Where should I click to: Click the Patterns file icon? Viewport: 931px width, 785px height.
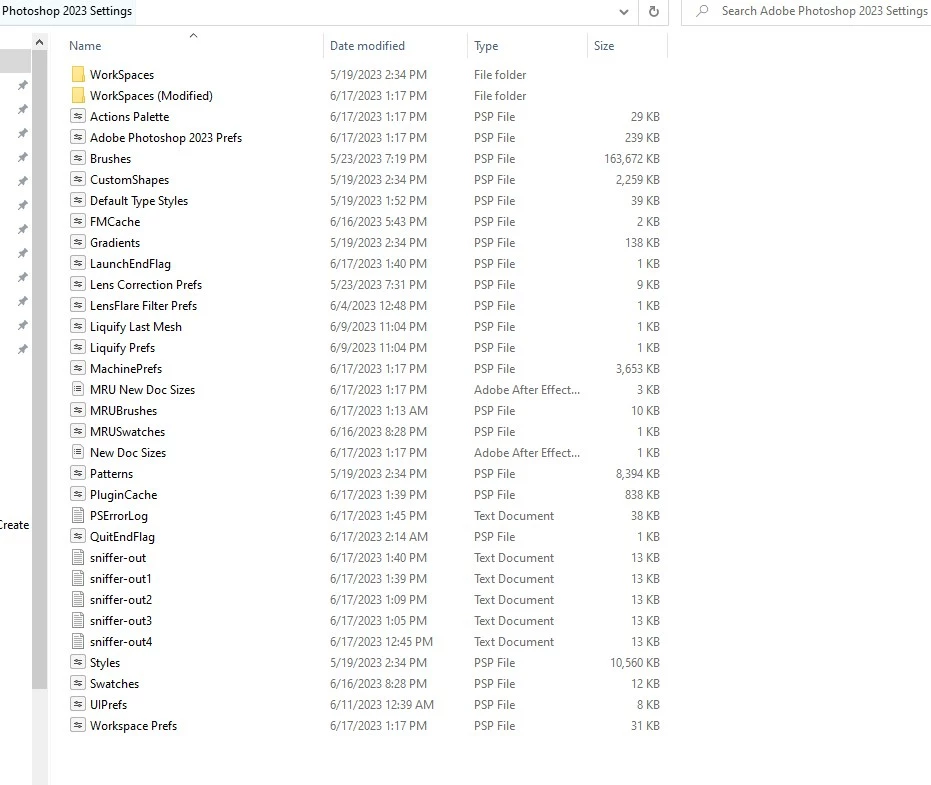[78, 473]
